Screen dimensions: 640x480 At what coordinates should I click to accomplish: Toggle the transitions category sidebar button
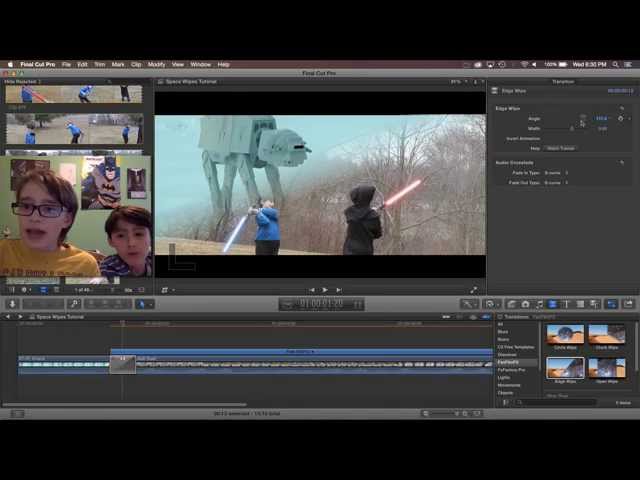click(506, 403)
